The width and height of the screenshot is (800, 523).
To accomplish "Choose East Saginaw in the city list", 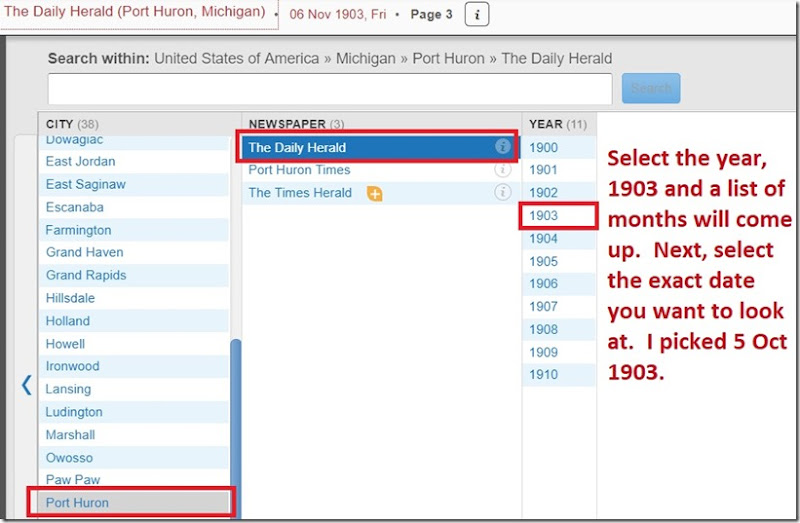I will (x=134, y=184).
